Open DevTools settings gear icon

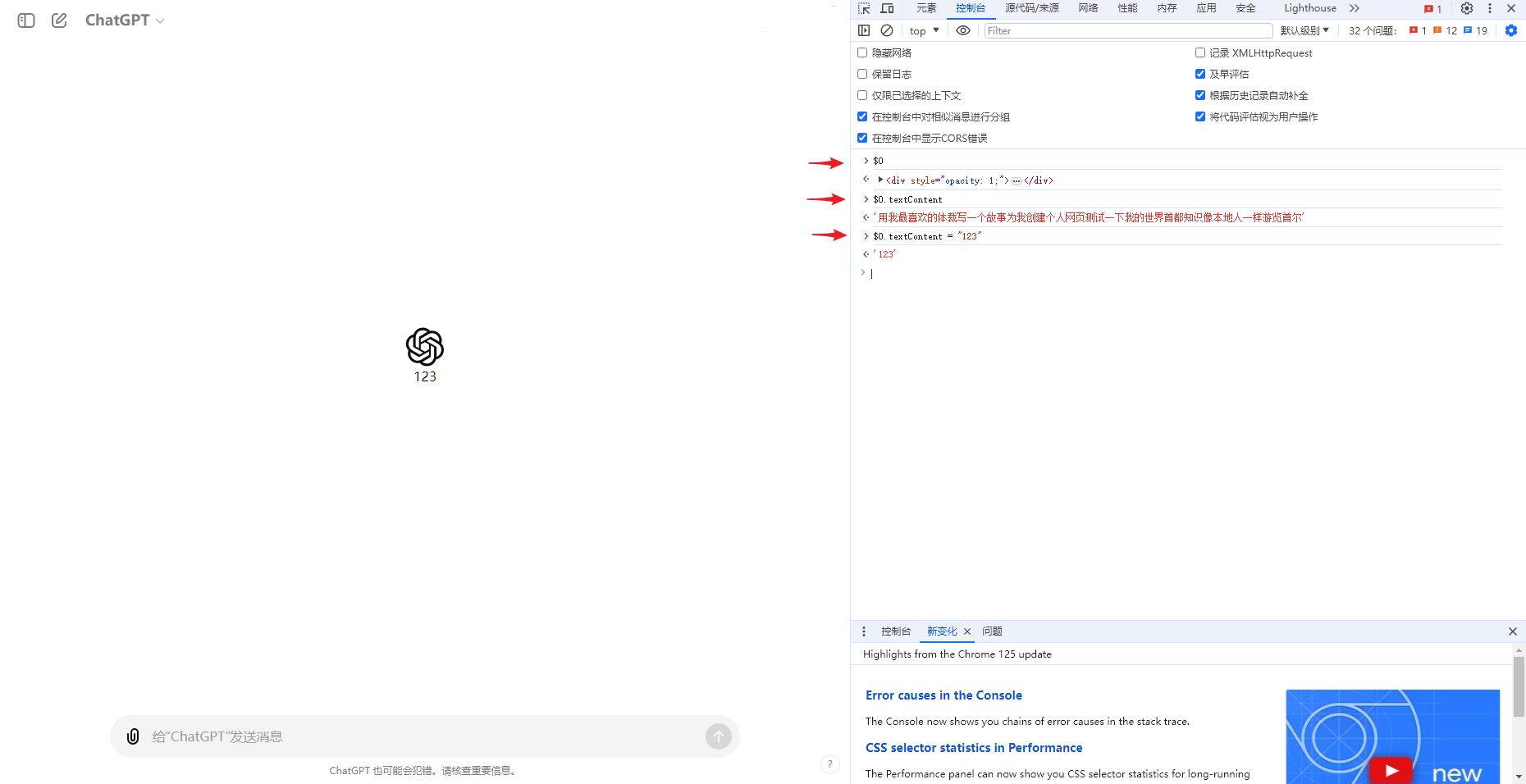(1467, 8)
